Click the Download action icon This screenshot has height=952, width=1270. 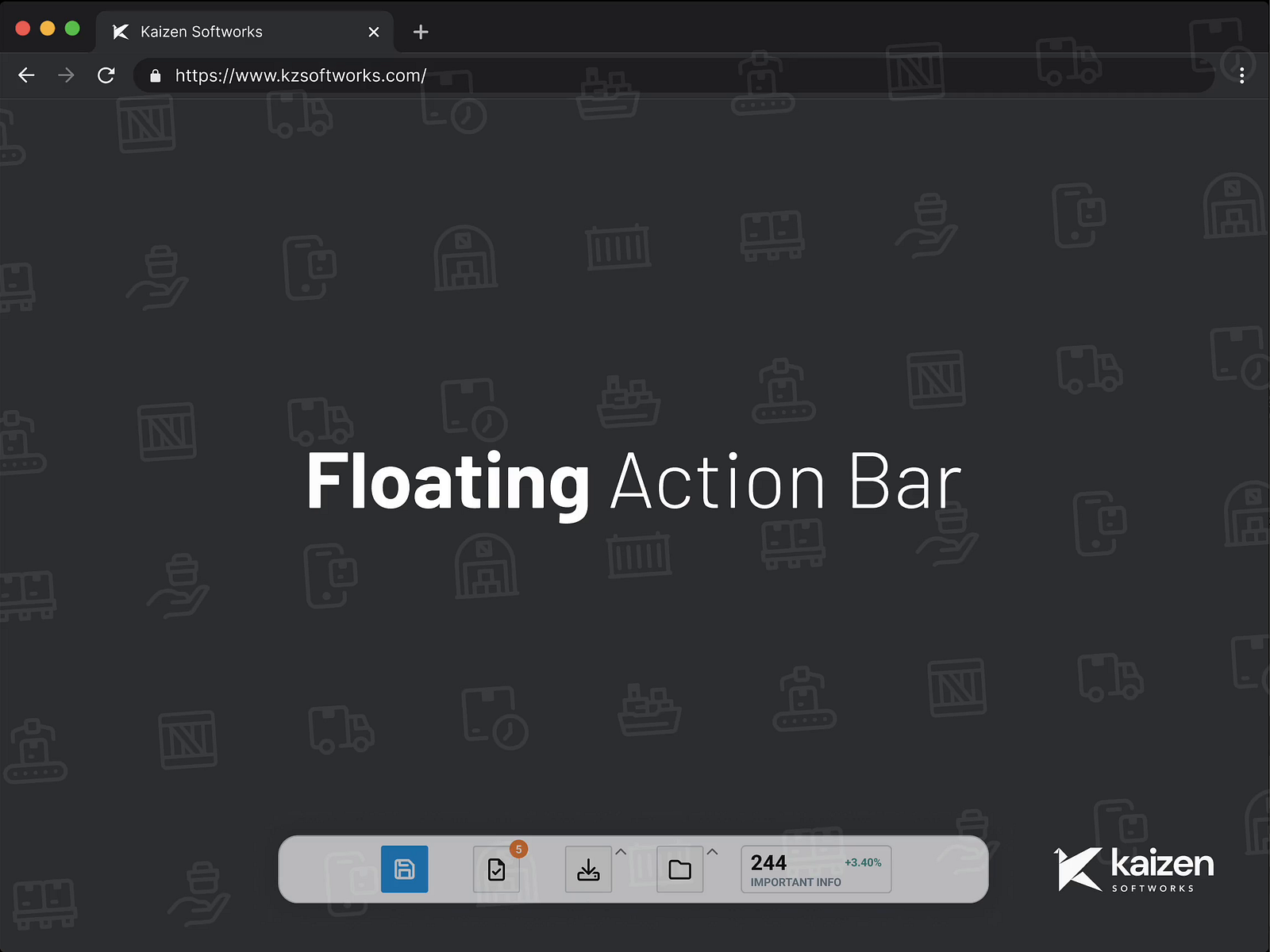588,869
